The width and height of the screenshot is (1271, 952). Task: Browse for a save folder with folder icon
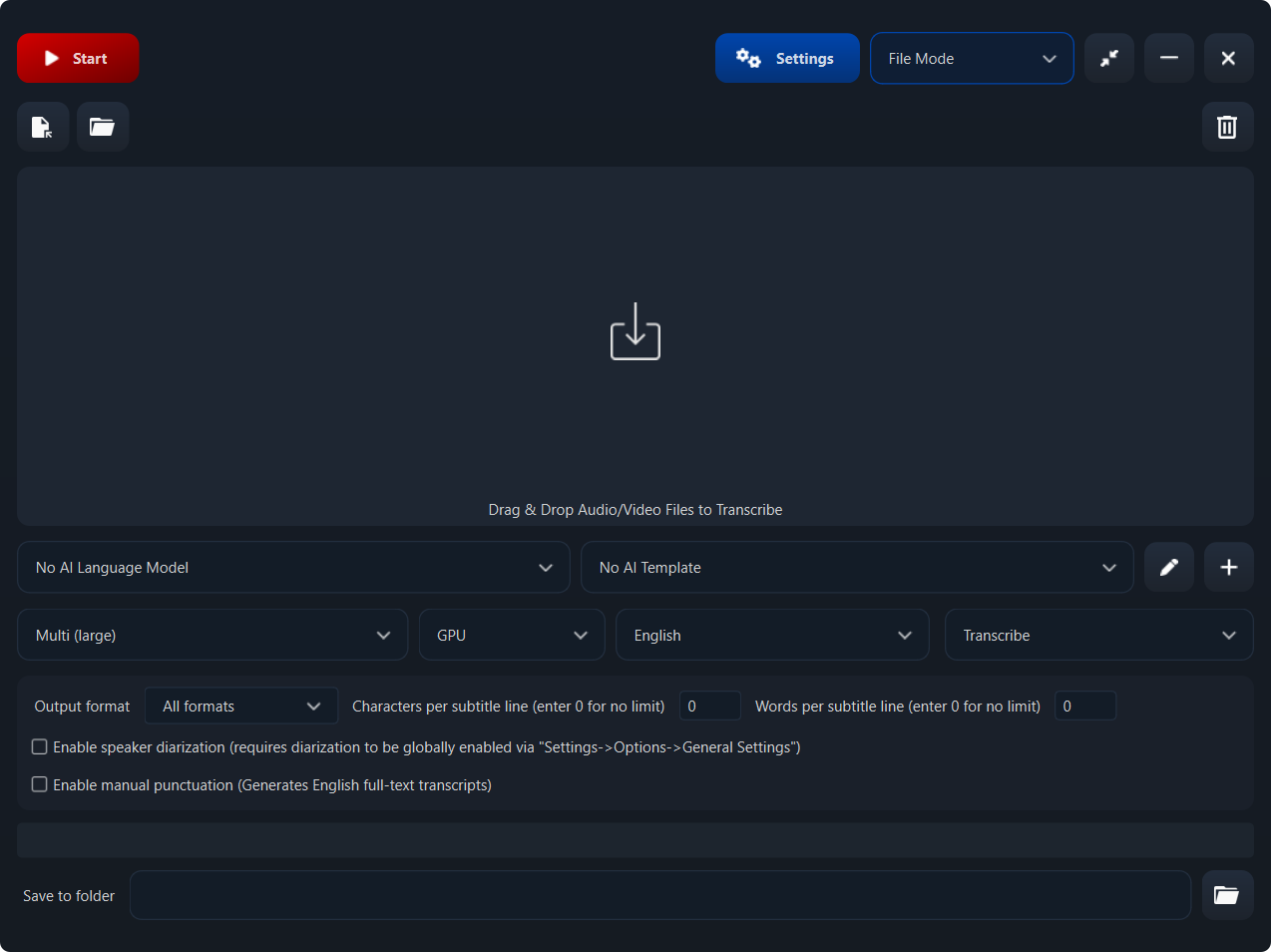tap(1227, 895)
